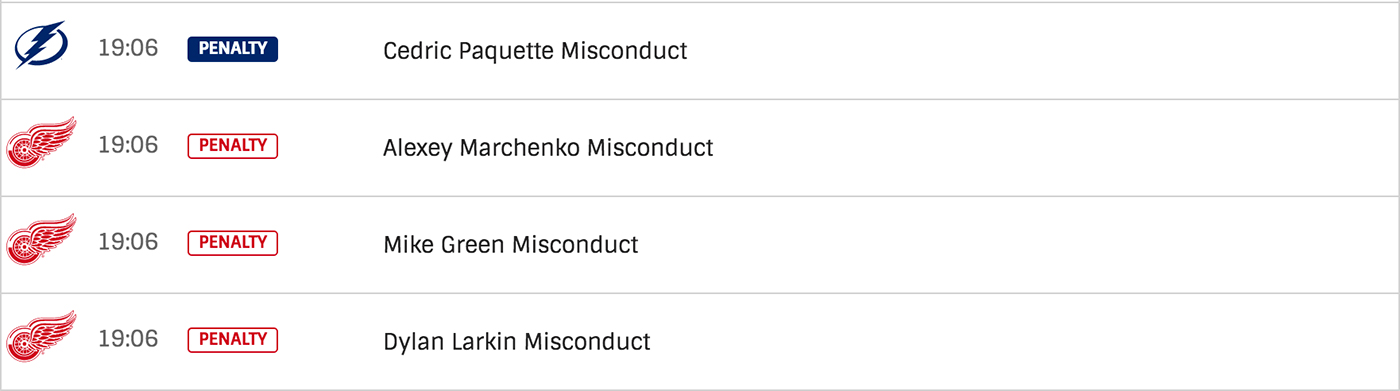Select the PENALTY badge in Mike Green row
The image size is (1400, 391).
point(232,243)
